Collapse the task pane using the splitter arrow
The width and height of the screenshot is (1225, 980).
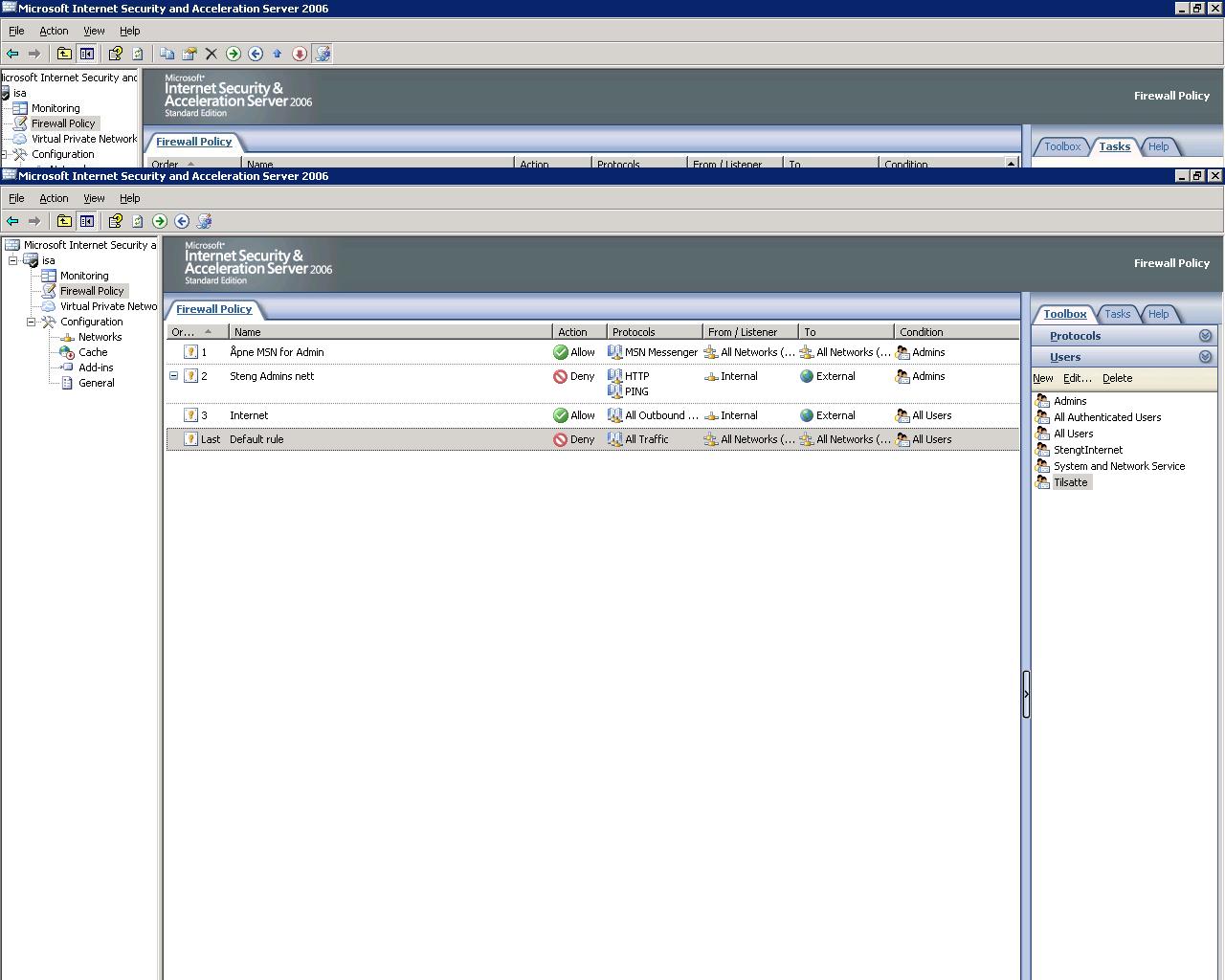(x=1026, y=695)
